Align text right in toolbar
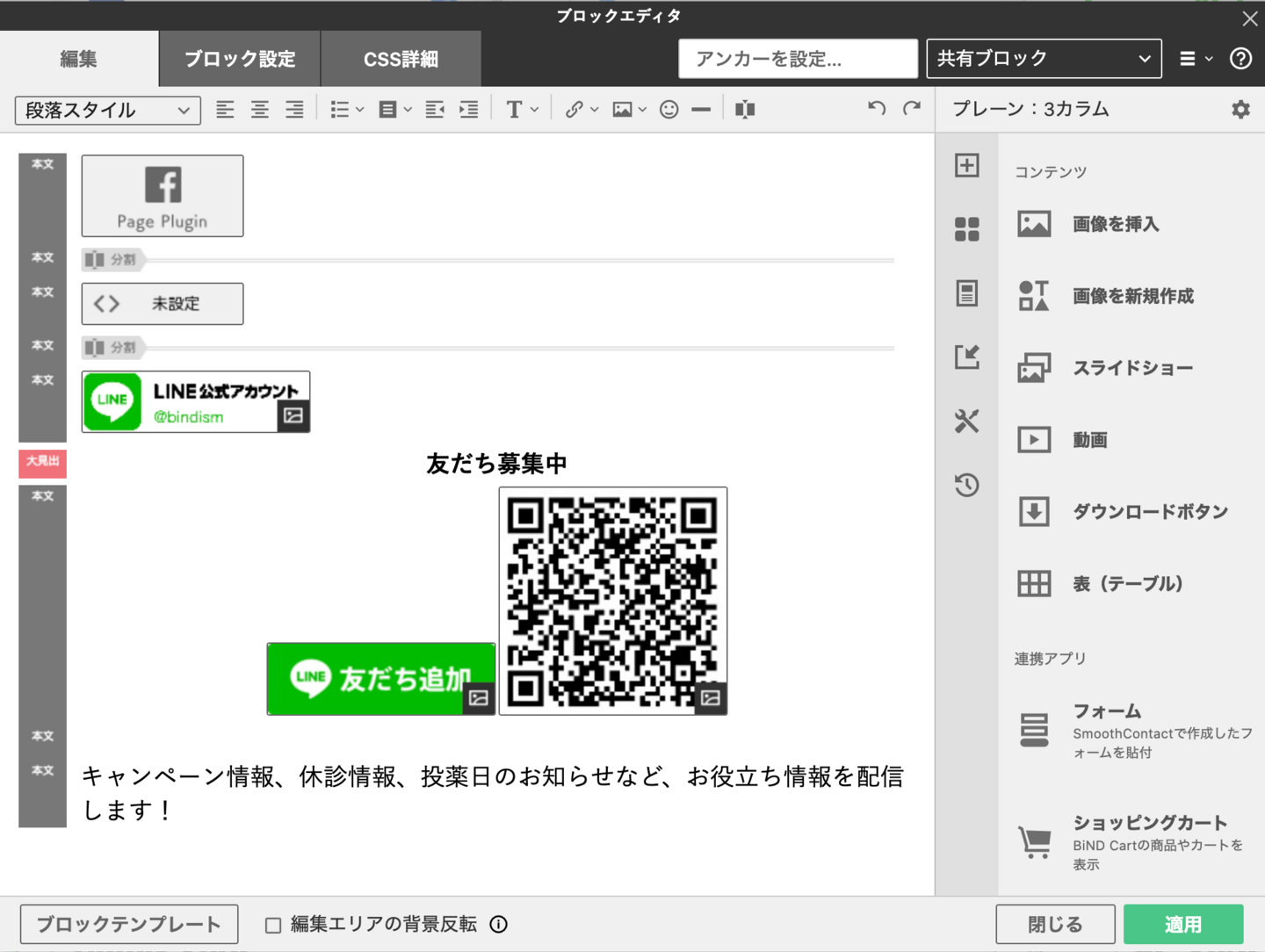Screen dimensions: 1265x952 click(294, 110)
